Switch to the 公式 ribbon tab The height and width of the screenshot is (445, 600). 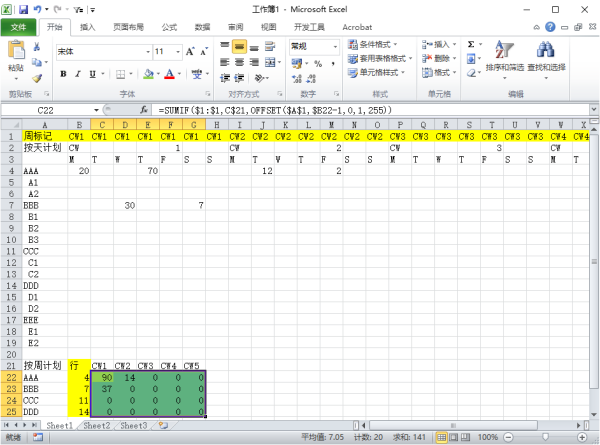click(169, 27)
